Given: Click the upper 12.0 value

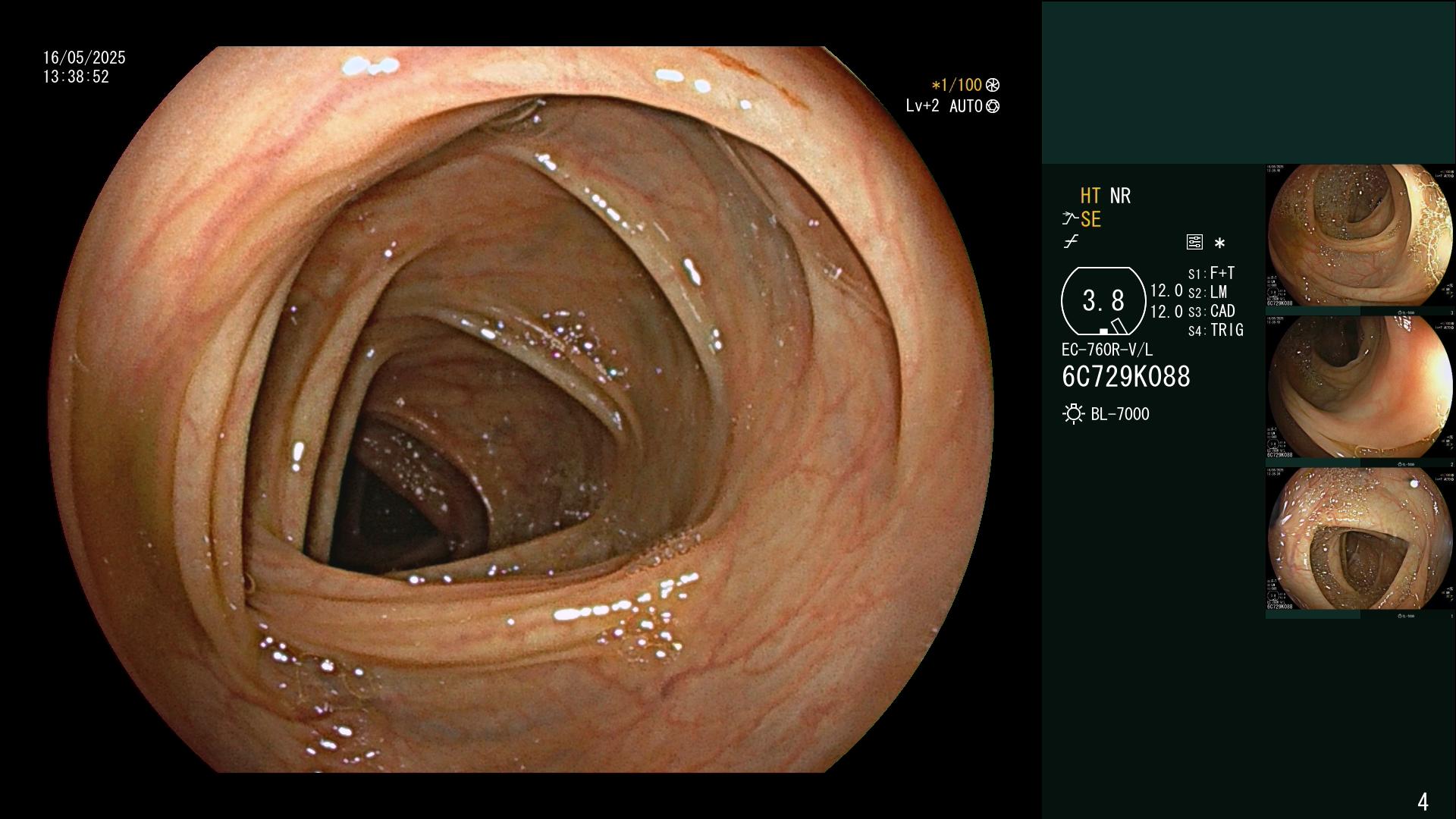Looking at the screenshot, I should point(1166,290).
